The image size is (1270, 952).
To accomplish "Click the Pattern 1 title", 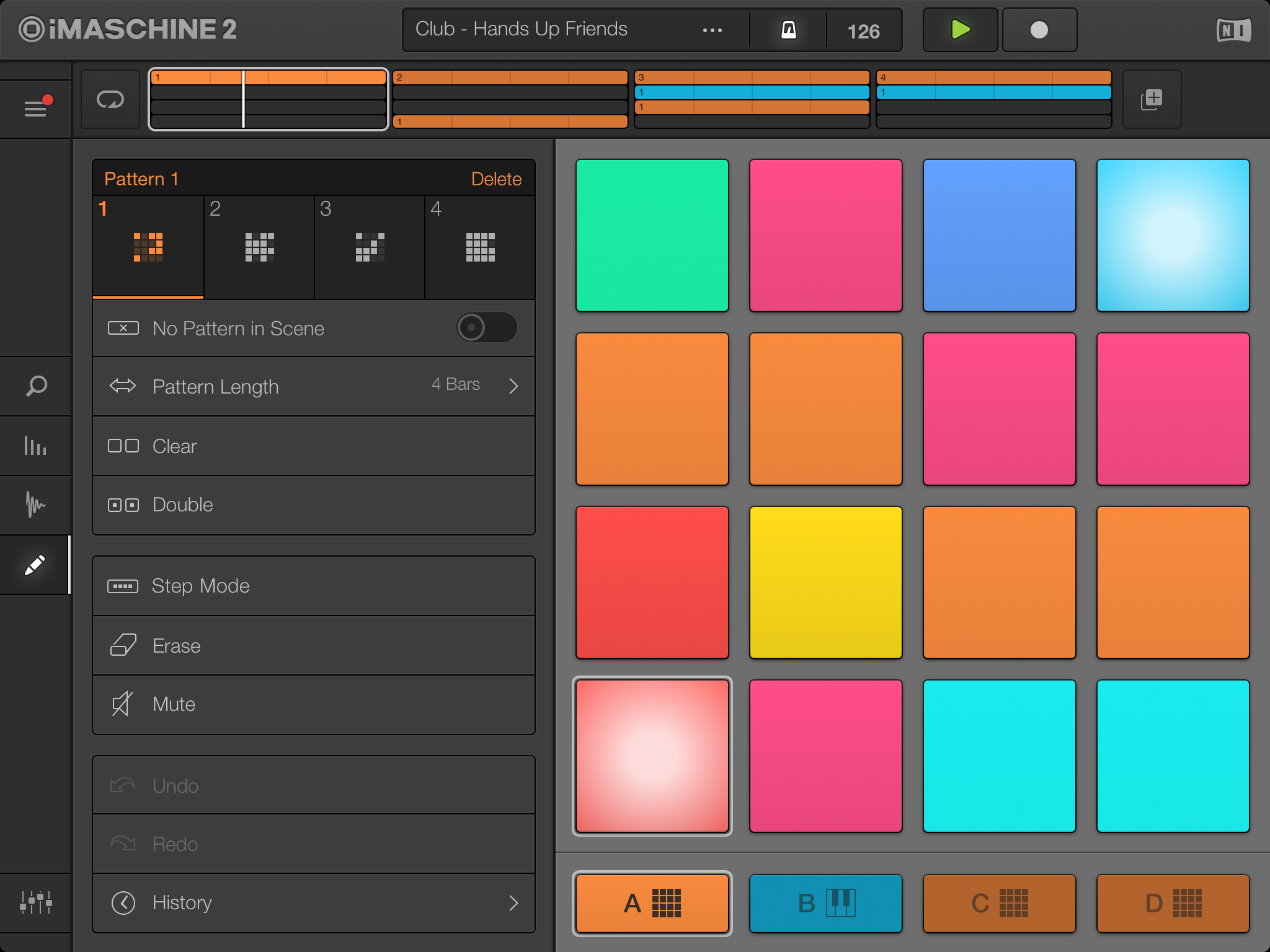I will coord(141,179).
